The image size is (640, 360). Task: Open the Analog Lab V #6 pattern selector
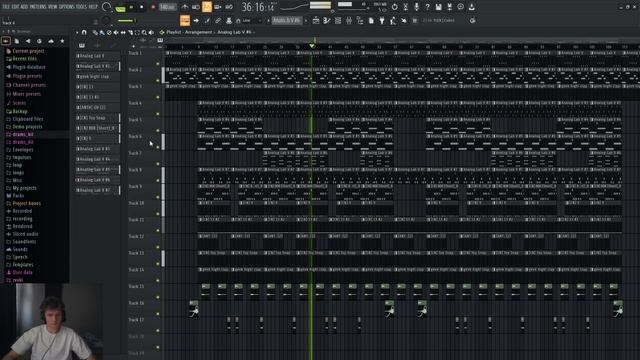coord(287,20)
